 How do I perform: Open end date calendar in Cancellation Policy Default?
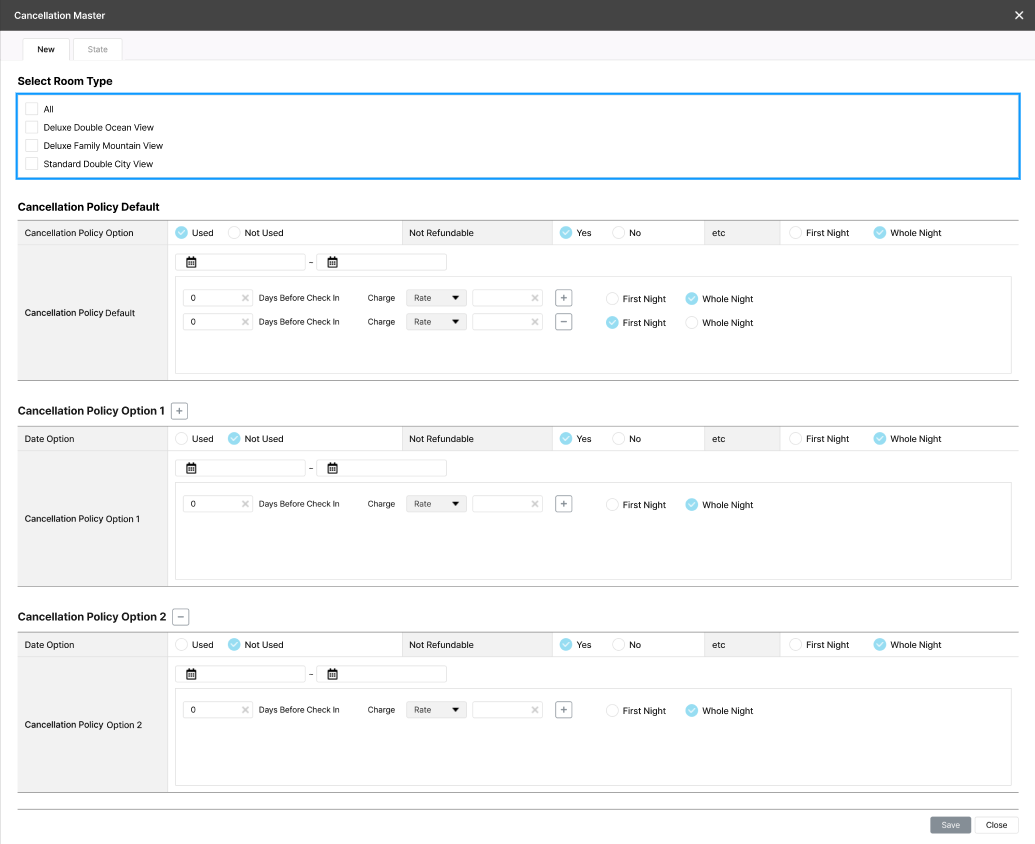[x=333, y=262]
